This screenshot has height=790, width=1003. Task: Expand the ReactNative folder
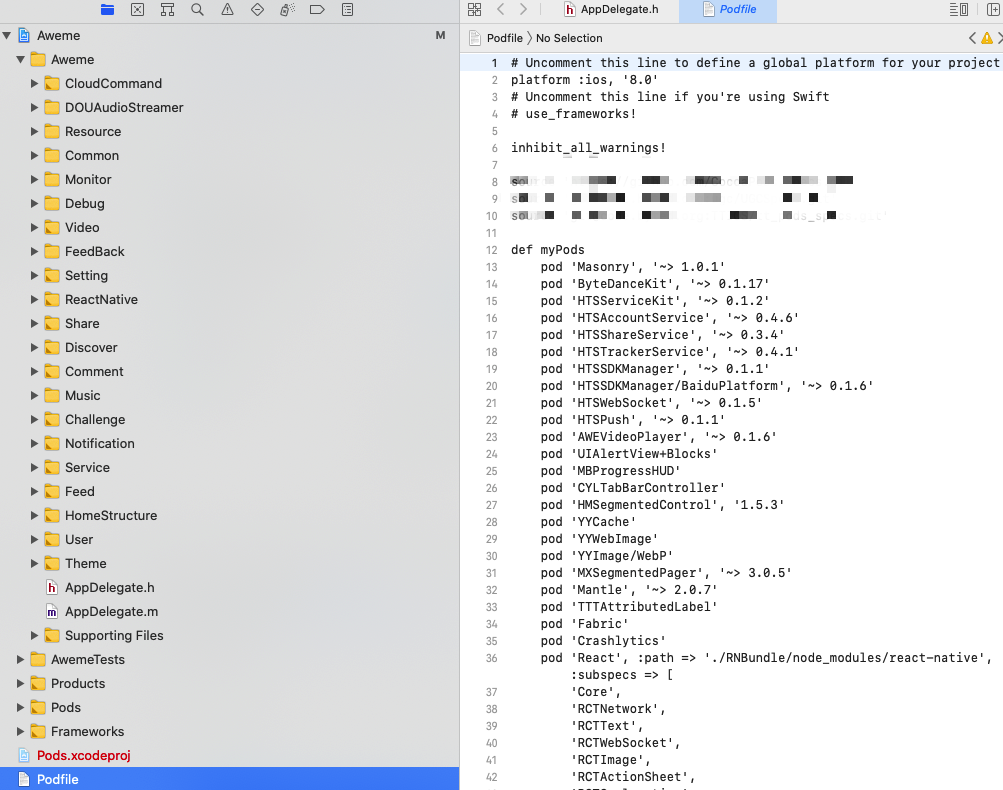click(35, 300)
